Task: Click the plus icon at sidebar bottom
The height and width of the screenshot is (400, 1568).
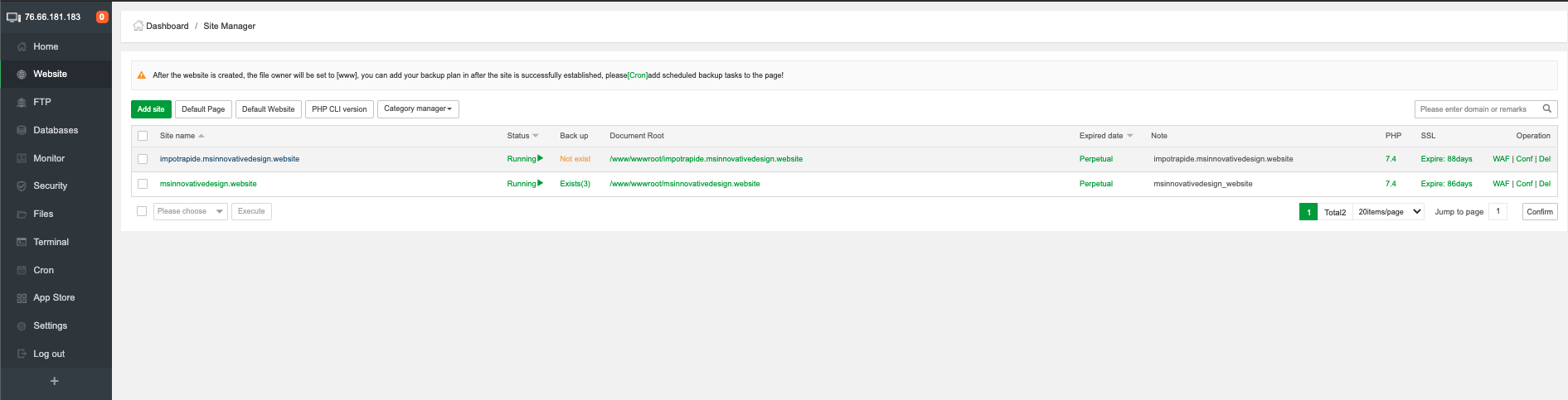Action: coord(55,381)
